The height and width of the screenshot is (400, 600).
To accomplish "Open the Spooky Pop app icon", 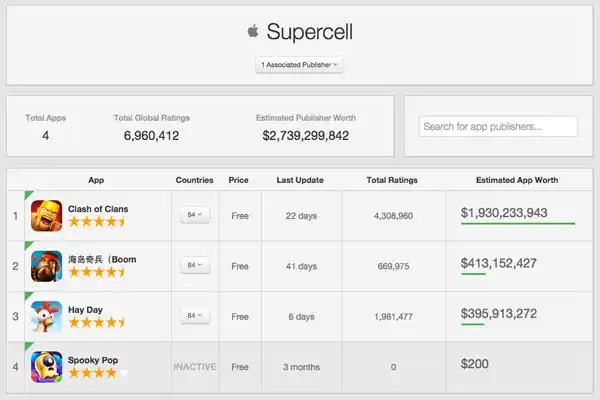I will pos(46,367).
